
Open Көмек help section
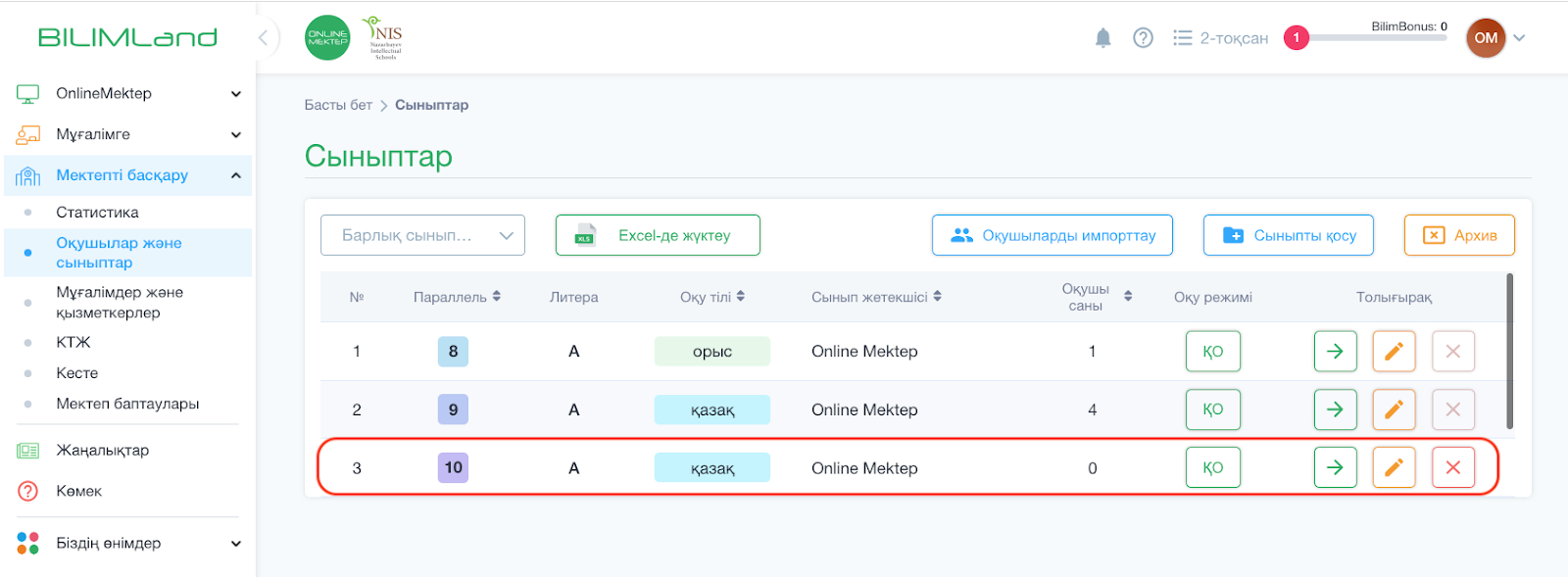[x=78, y=491]
